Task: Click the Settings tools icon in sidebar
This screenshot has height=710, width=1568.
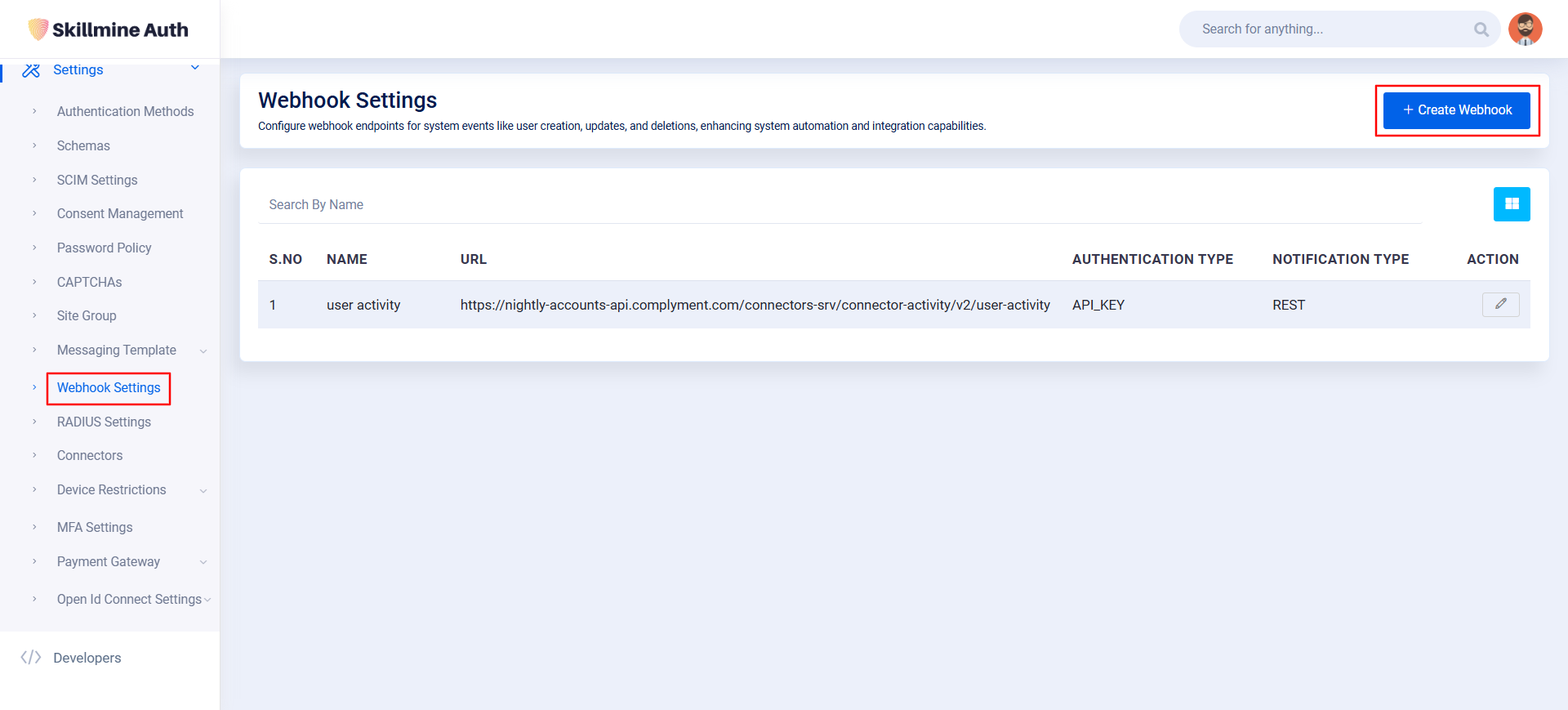Action: coord(31,70)
